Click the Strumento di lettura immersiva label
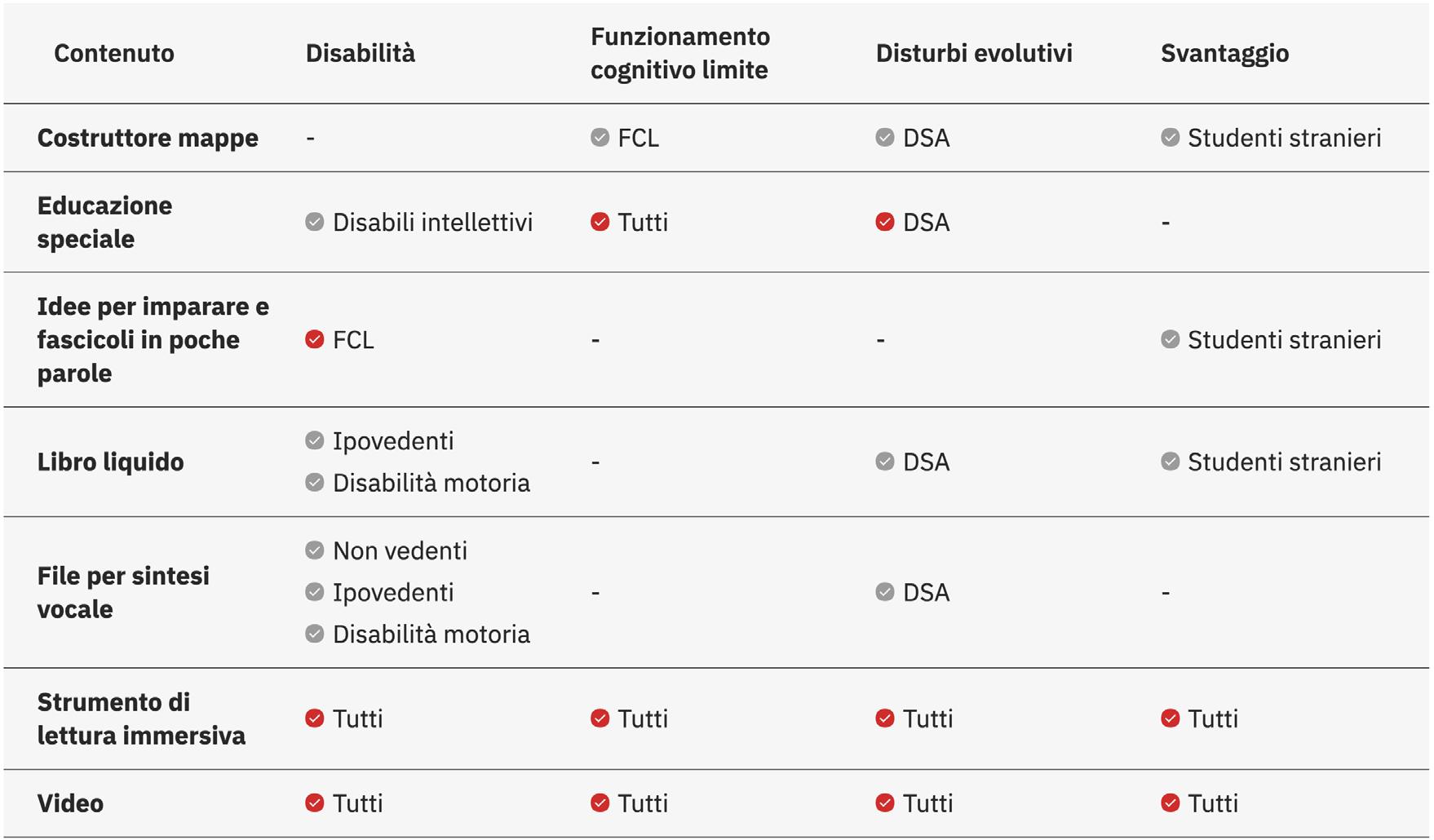 point(141,718)
